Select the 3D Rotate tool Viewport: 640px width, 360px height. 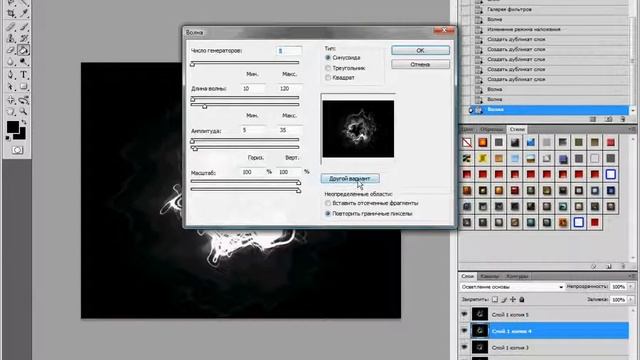[x=11, y=100]
